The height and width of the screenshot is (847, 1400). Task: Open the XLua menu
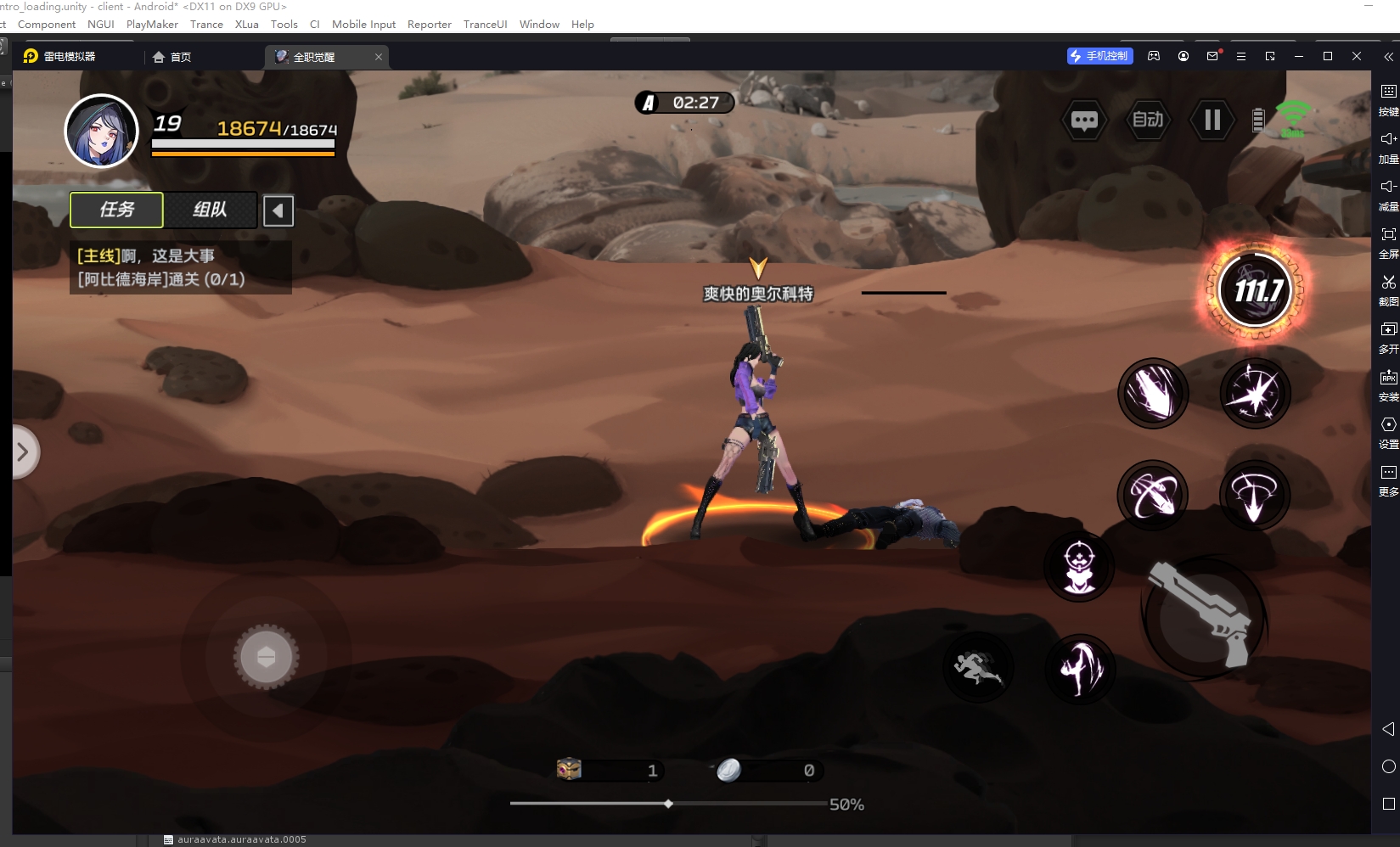coord(247,24)
